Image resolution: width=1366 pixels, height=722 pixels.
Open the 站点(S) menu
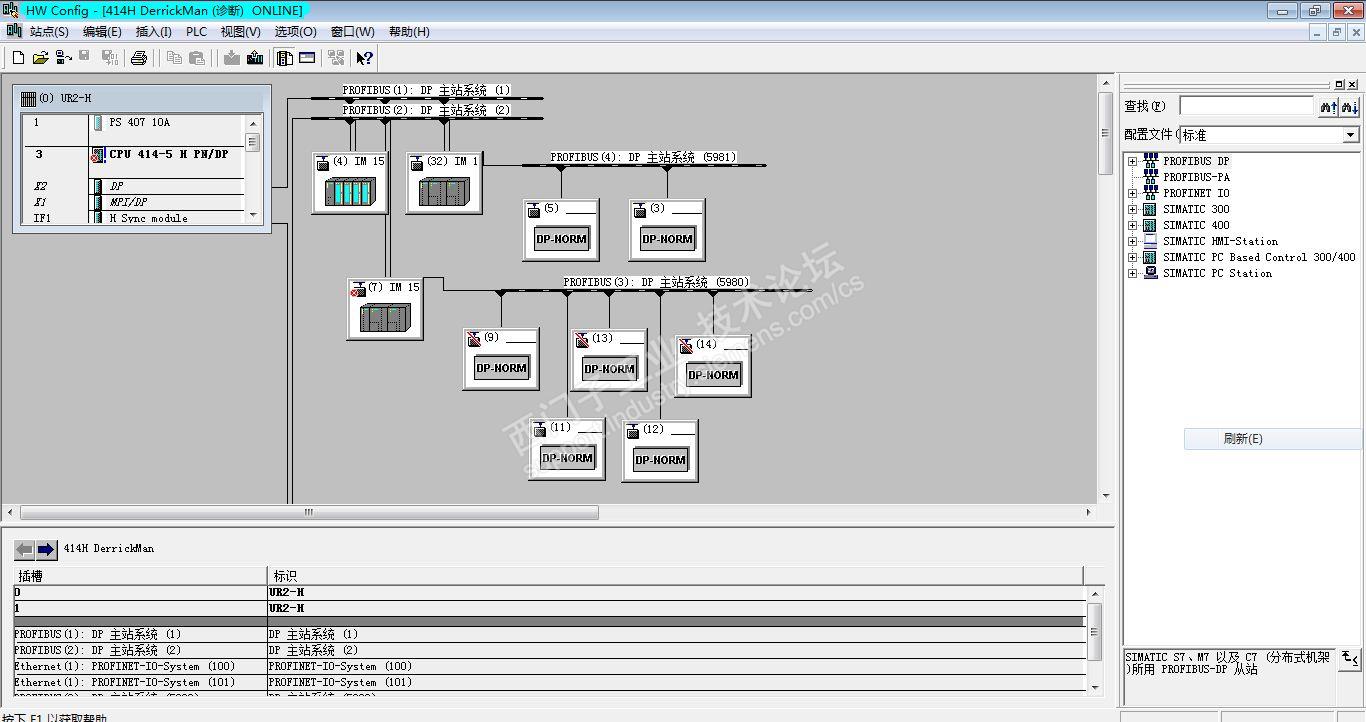[49, 32]
